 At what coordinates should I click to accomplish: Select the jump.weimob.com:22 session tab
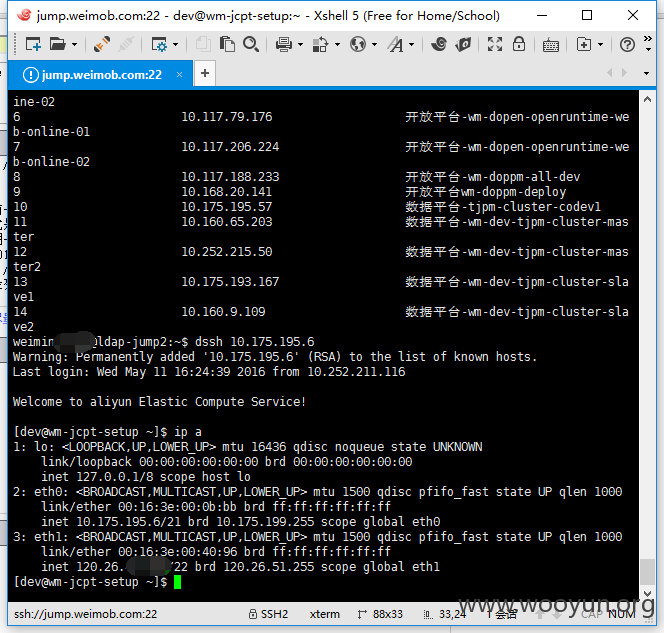pos(101,75)
